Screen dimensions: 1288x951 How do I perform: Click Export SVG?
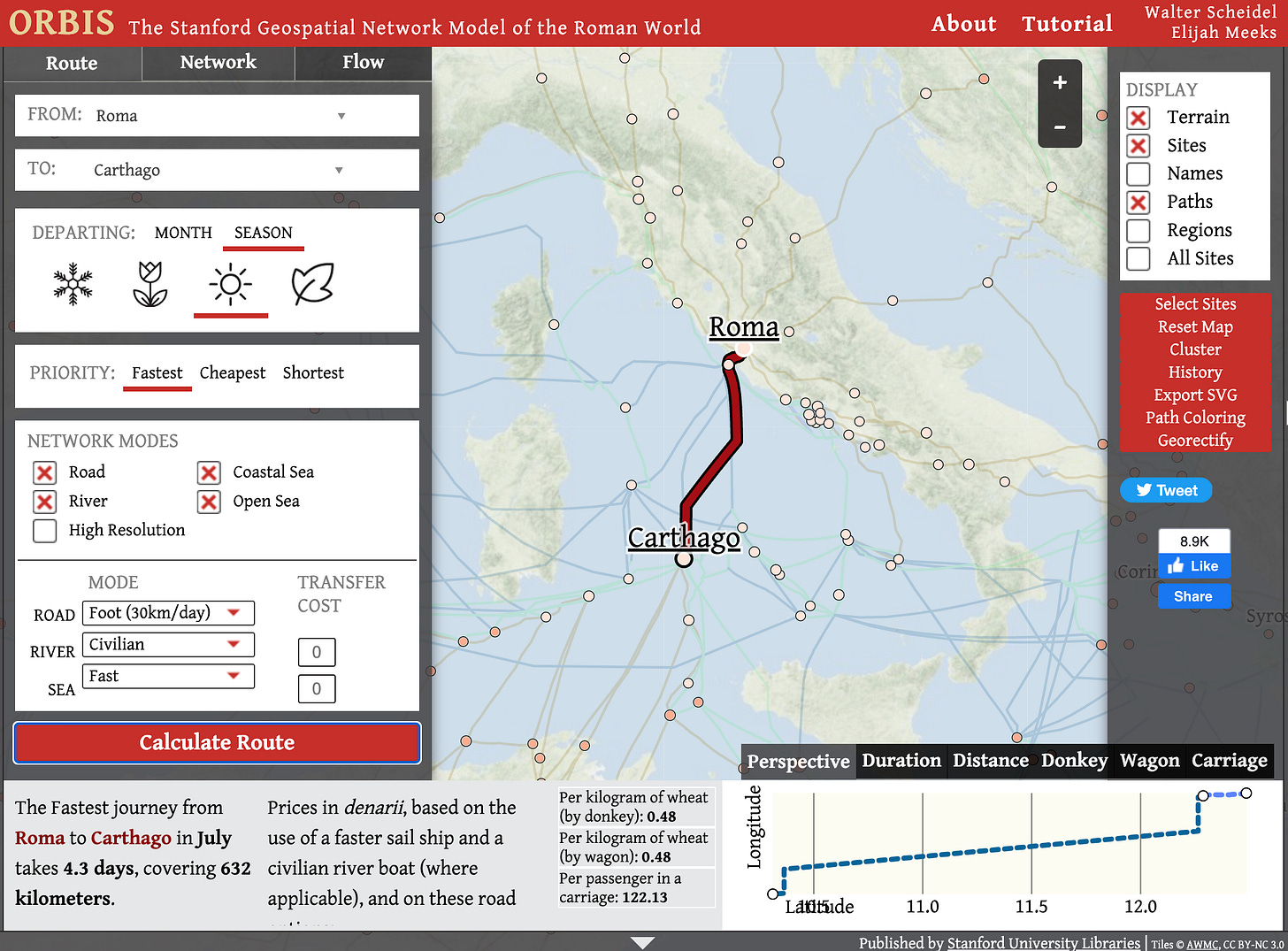point(1195,395)
